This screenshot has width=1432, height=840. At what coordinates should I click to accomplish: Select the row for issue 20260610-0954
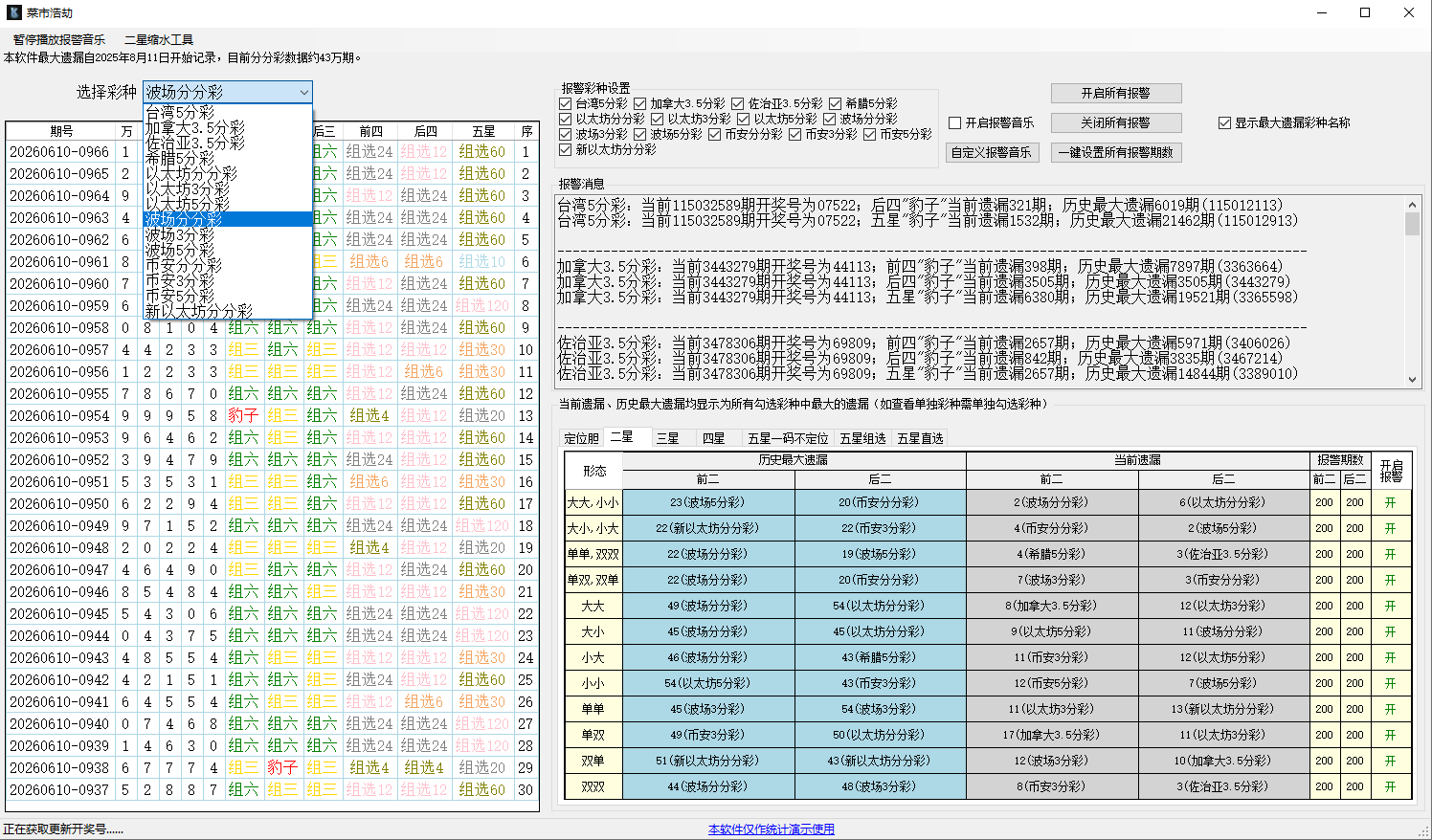272,415
